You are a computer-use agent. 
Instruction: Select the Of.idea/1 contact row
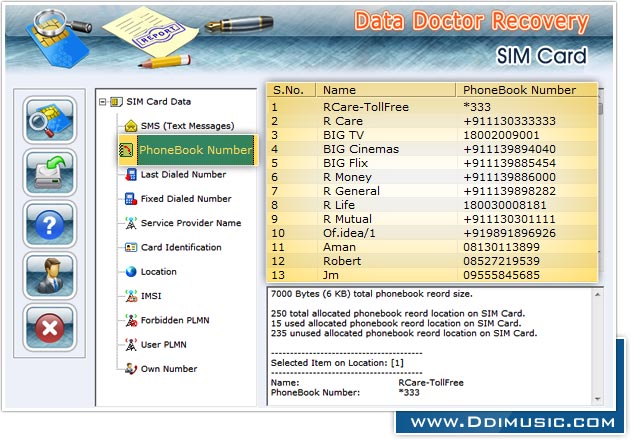click(x=433, y=233)
